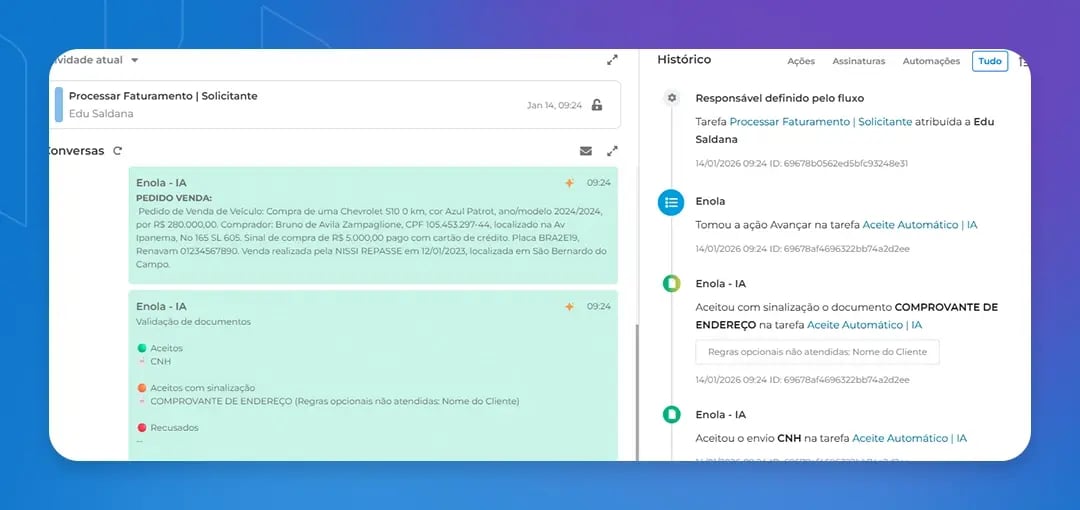Viewport: 1080px width, 510px height.
Task: Open the Processar Faturamento | Solicitante task link
Action: 822,122
